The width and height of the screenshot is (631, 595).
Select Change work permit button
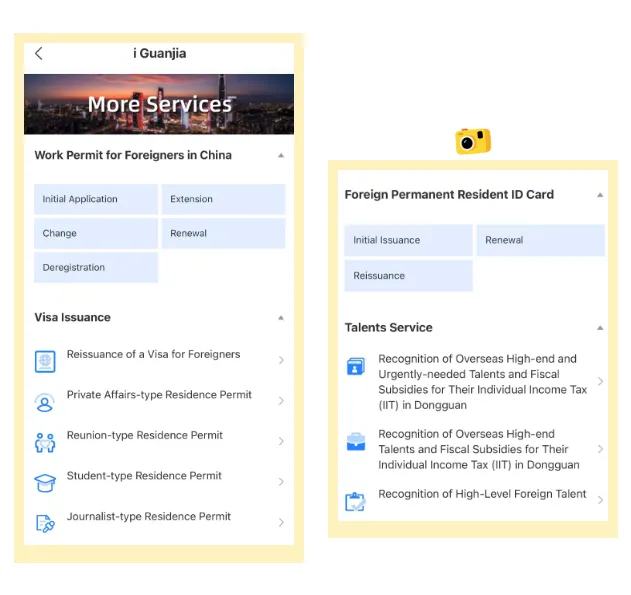pyautogui.click(x=96, y=233)
